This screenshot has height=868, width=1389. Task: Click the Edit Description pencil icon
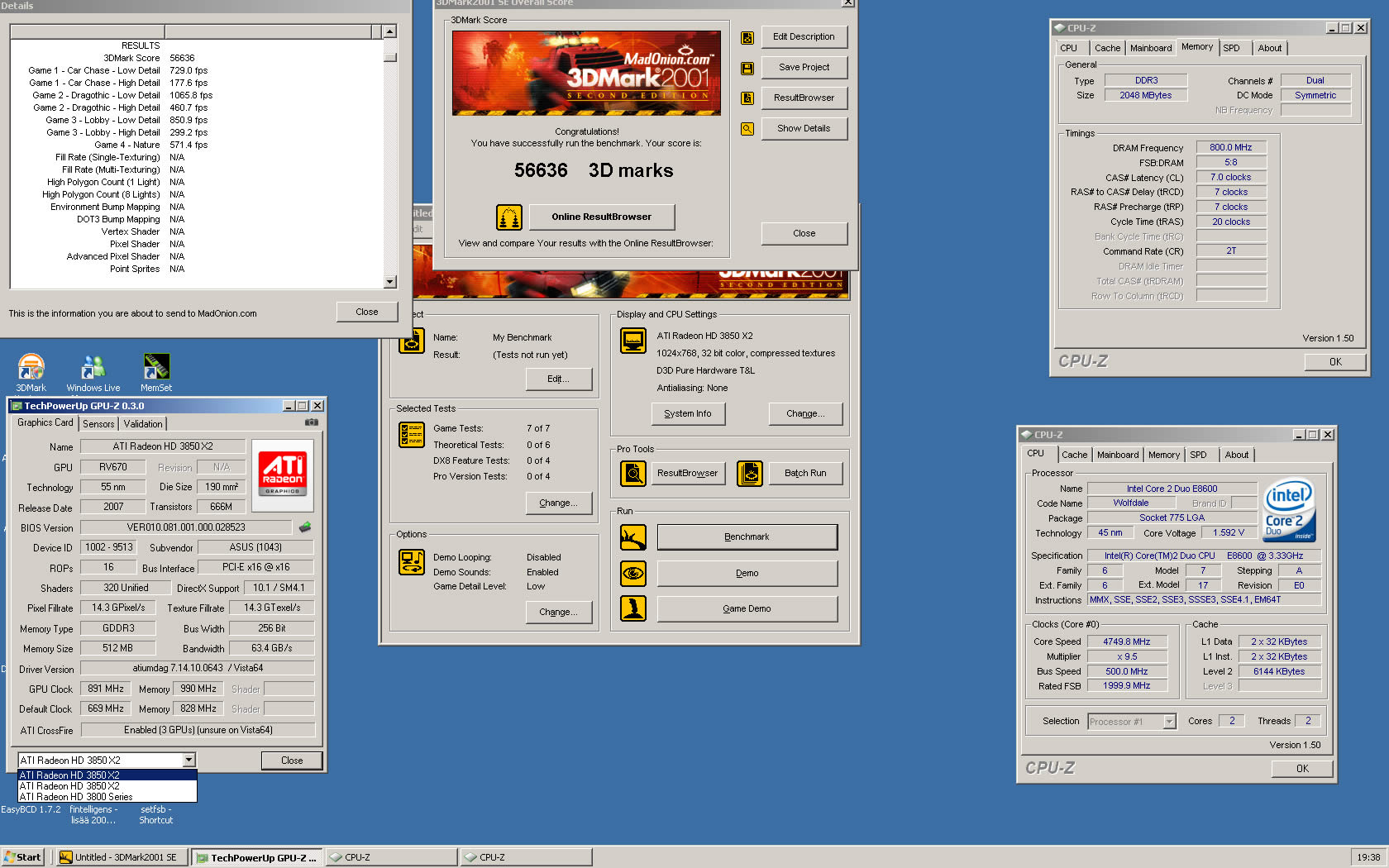pyautogui.click(x=747, y=37)
